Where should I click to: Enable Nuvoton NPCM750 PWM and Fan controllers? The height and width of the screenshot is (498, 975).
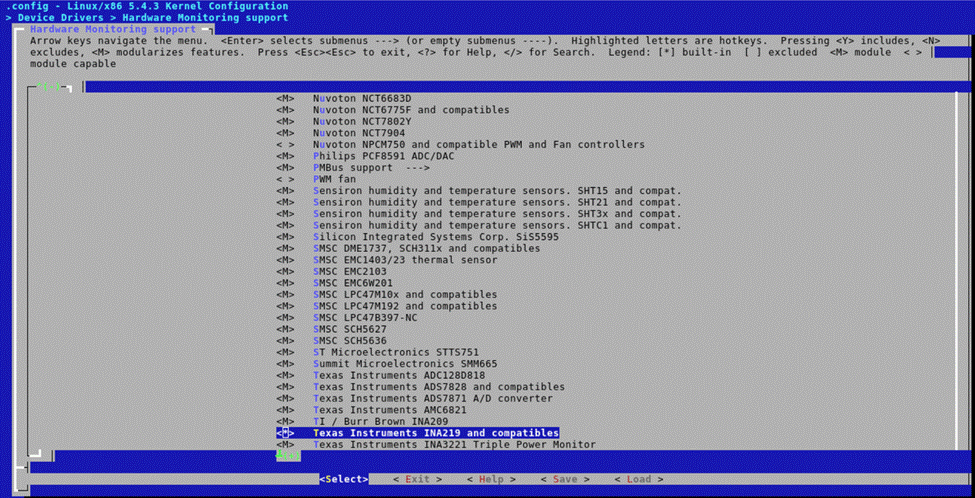click(x=285, y=144)
